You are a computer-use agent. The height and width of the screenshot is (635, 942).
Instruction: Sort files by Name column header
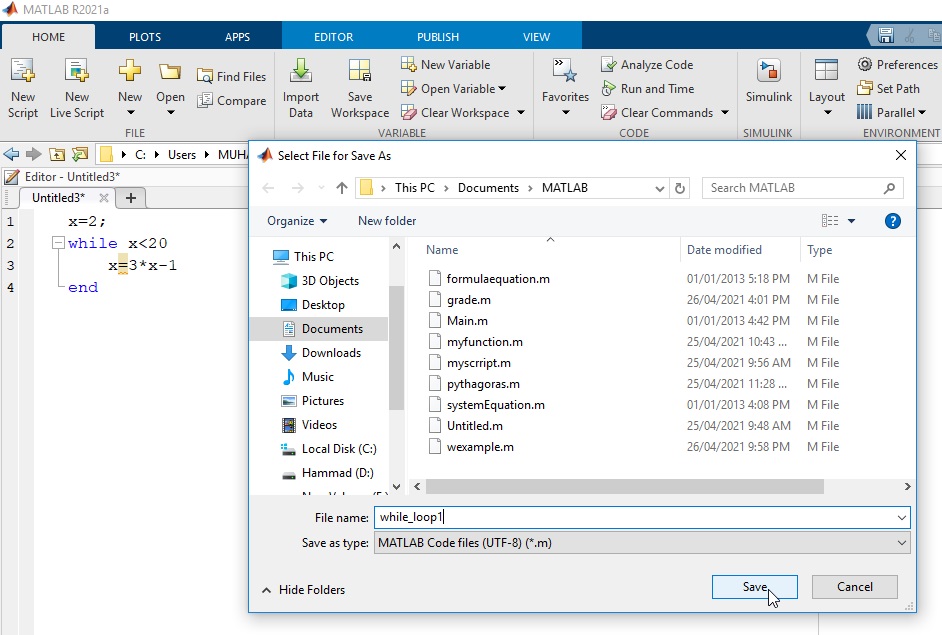point(442,250)
